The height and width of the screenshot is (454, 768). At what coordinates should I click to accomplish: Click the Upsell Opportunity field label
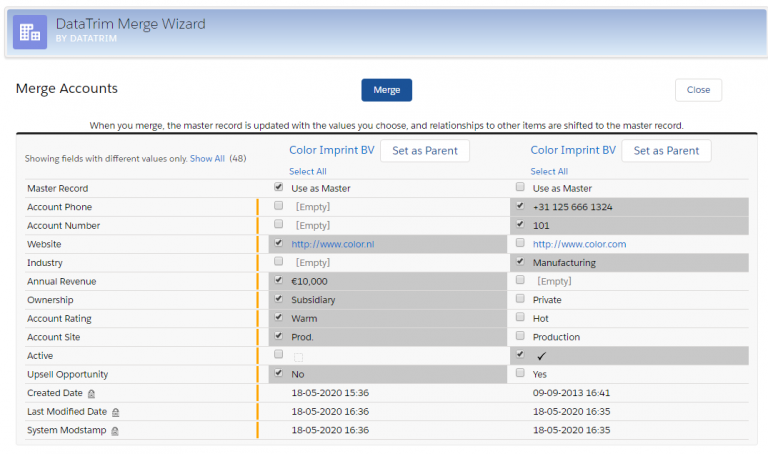tap(68, 375)
